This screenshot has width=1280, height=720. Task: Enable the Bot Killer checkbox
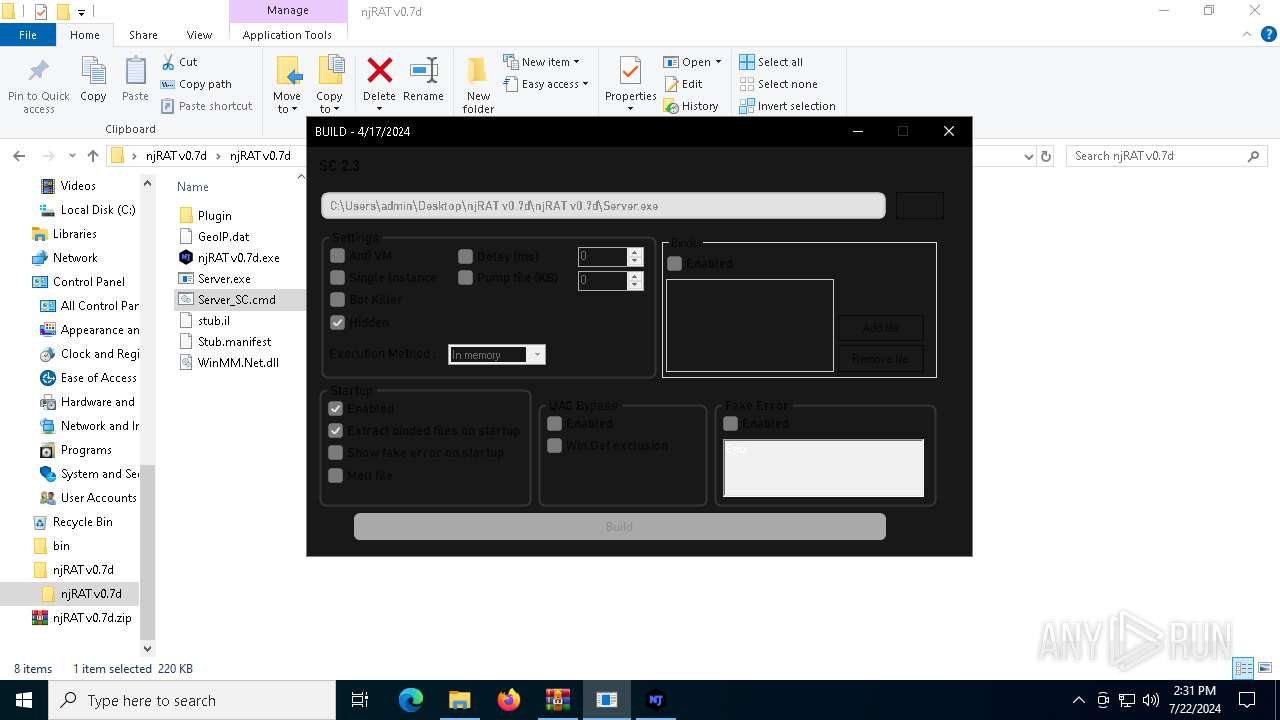coord(337,299)
